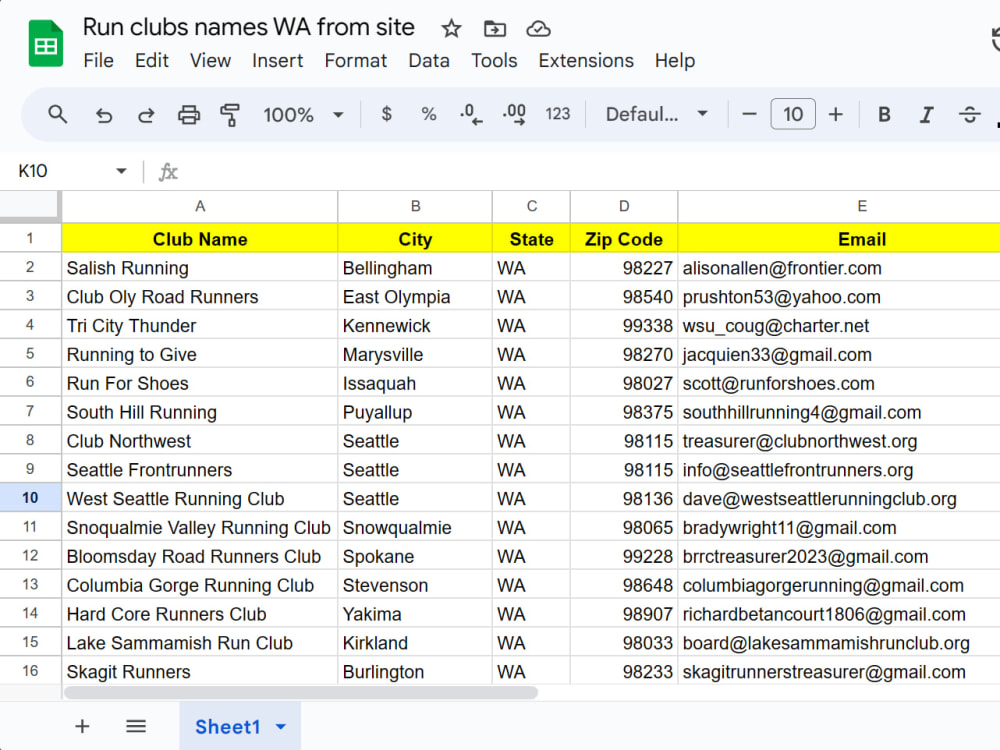
Task: Select column A header
Action: point(200,207)
